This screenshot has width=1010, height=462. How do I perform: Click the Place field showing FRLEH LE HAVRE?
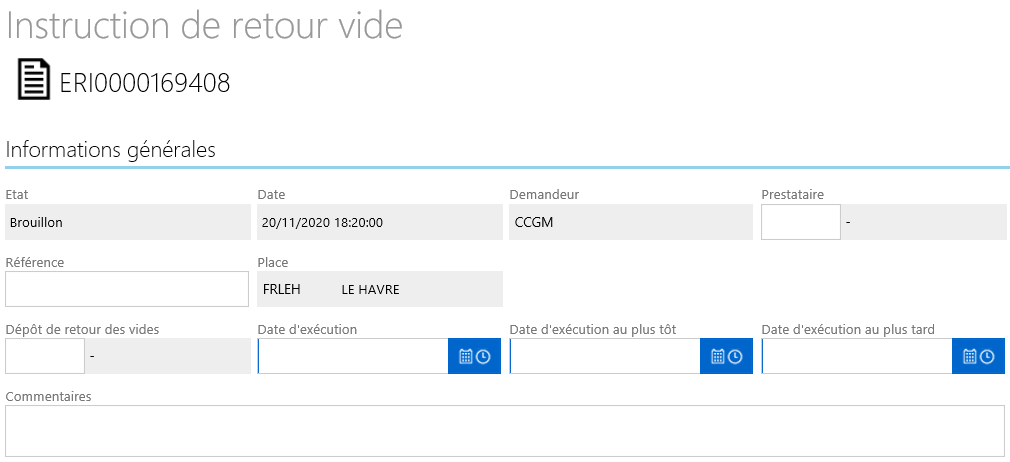click(380, 289)
